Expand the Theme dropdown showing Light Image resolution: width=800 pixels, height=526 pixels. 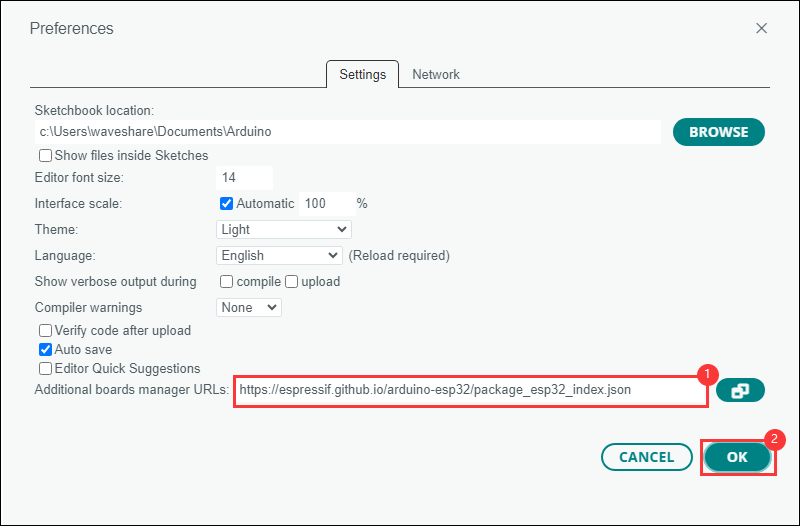pyautogui.click(x=284, y=230)
